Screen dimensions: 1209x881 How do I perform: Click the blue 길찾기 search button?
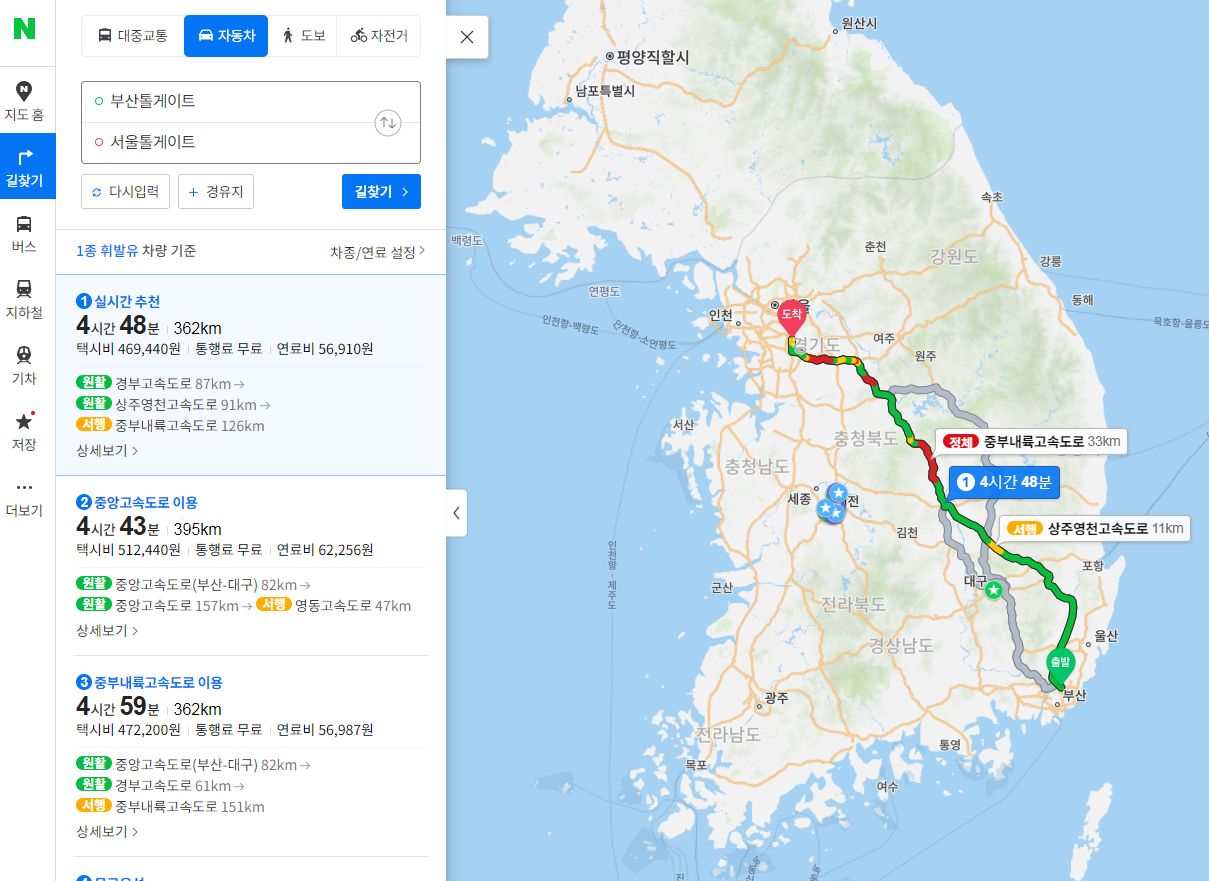[381, 192]
